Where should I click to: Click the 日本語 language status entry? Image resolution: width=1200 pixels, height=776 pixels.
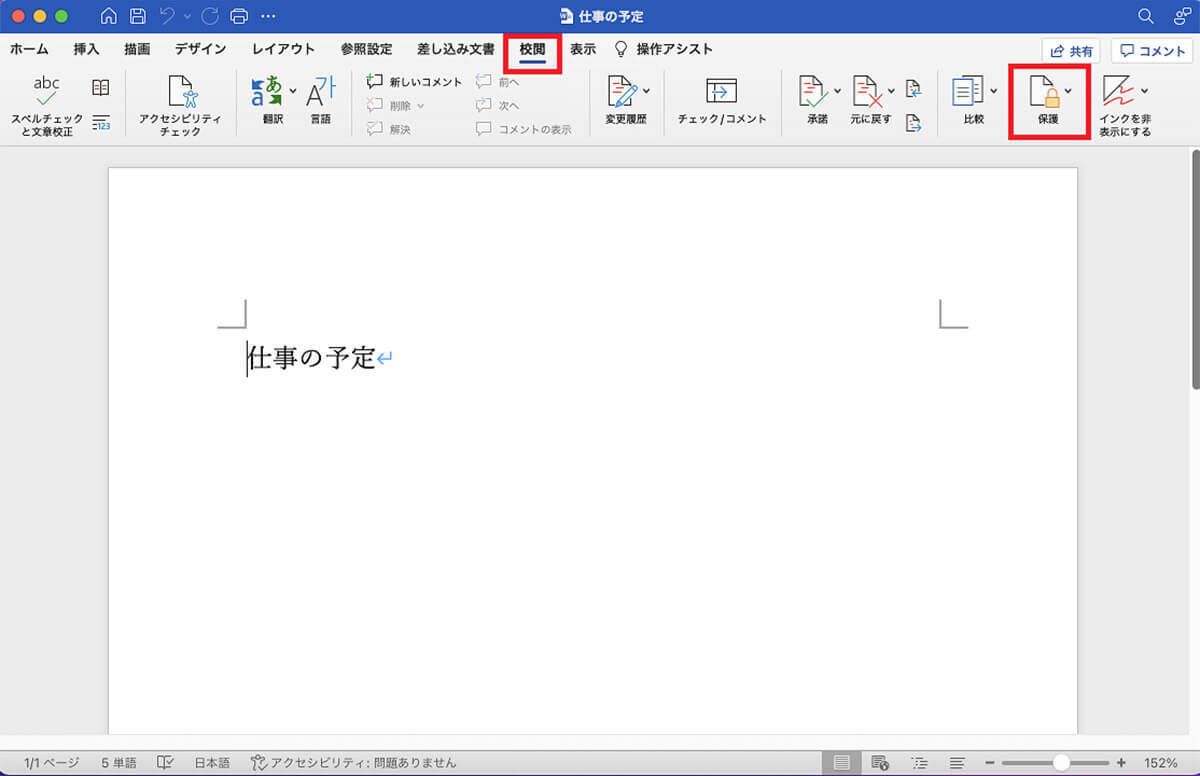click(x=214, y=762)
